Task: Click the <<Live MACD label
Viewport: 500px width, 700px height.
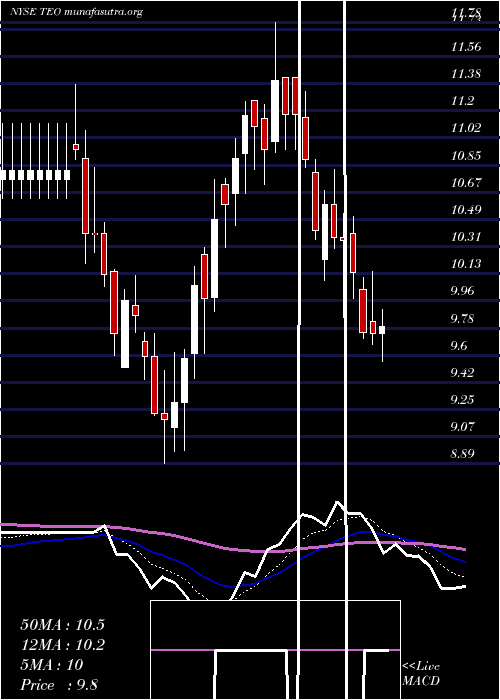Action: [x=421, y=673]
